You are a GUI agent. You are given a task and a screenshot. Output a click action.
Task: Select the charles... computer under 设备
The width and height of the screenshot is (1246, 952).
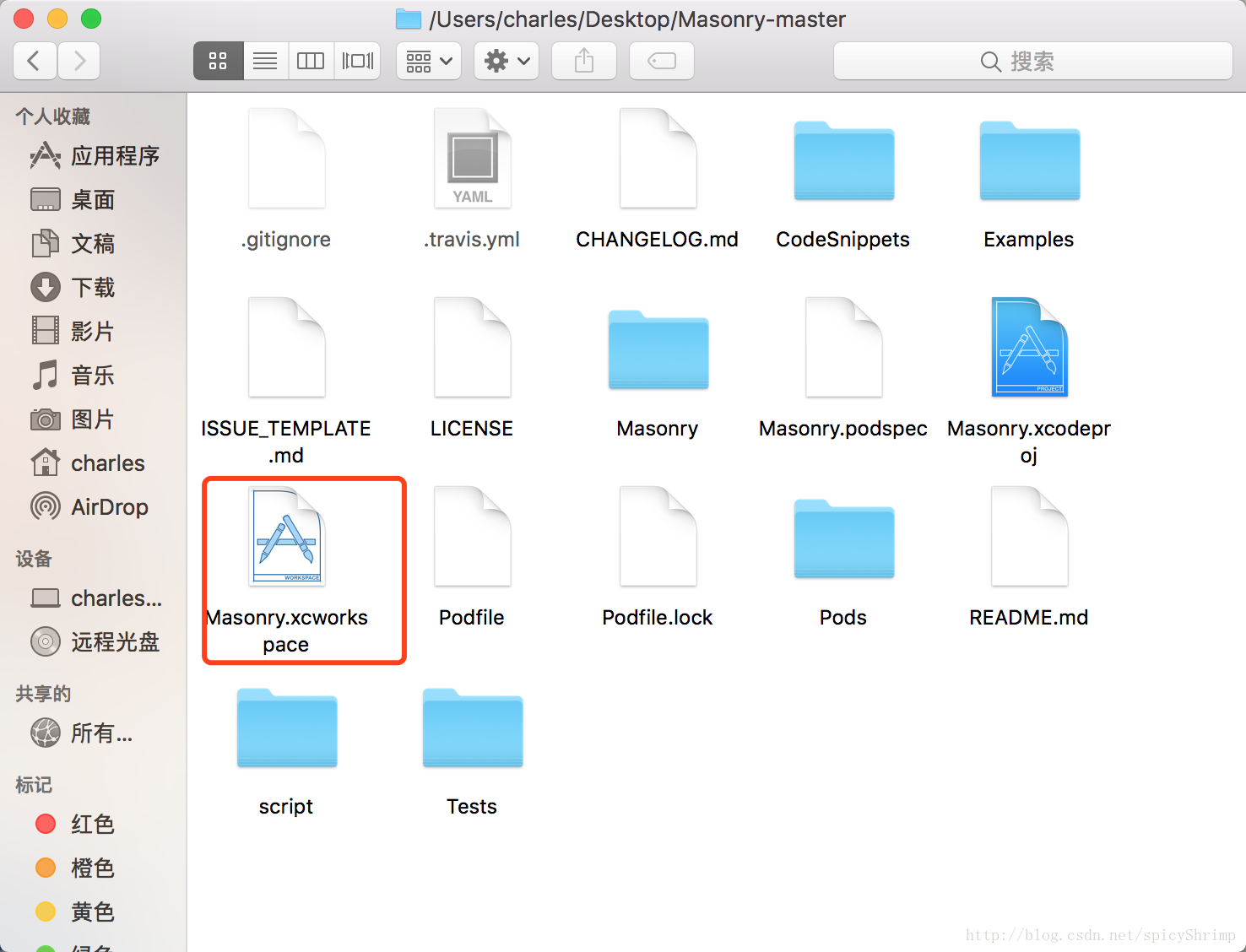coord(95,598)
